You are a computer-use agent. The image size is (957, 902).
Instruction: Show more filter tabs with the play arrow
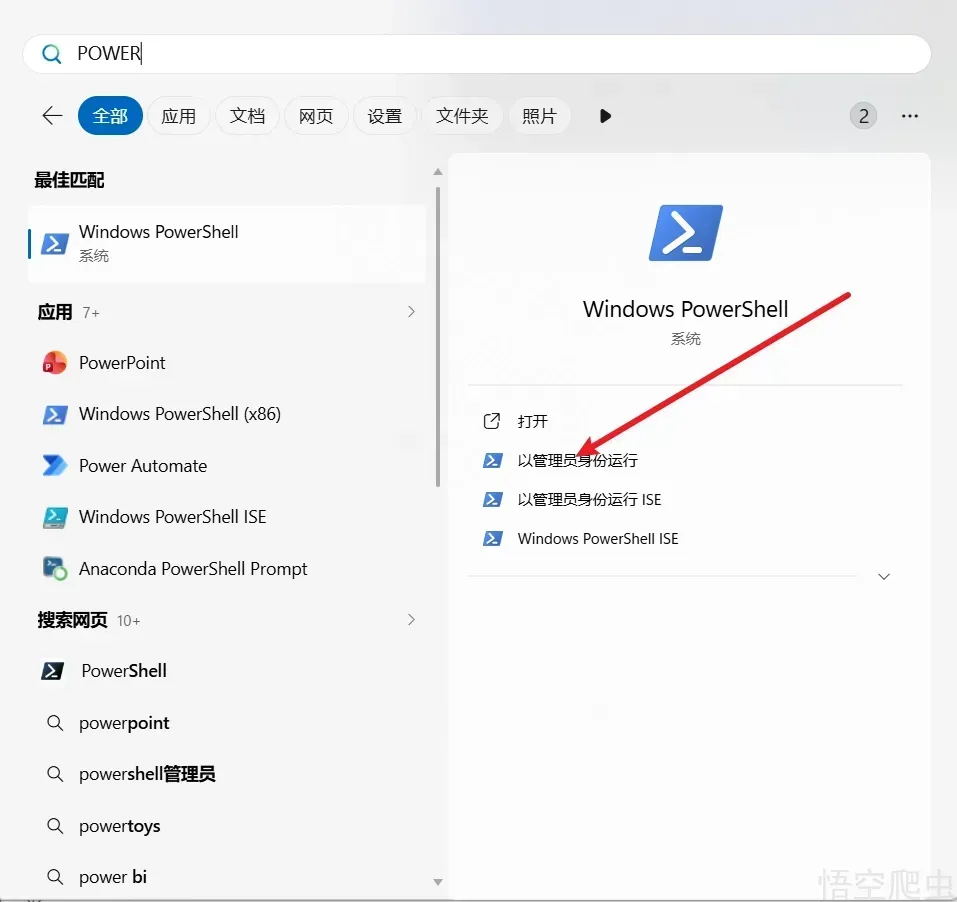(x=605, y=116)
